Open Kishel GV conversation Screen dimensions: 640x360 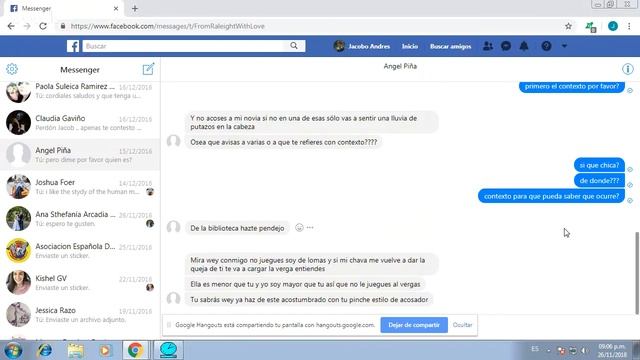point(80,282)
